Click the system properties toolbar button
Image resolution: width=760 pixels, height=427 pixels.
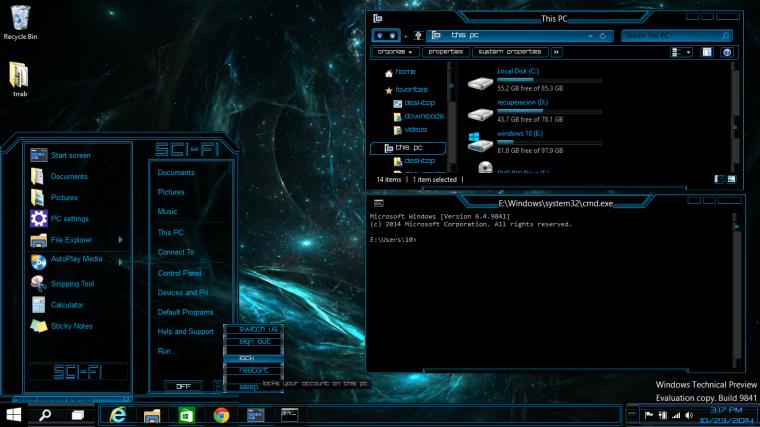[509, 52]
